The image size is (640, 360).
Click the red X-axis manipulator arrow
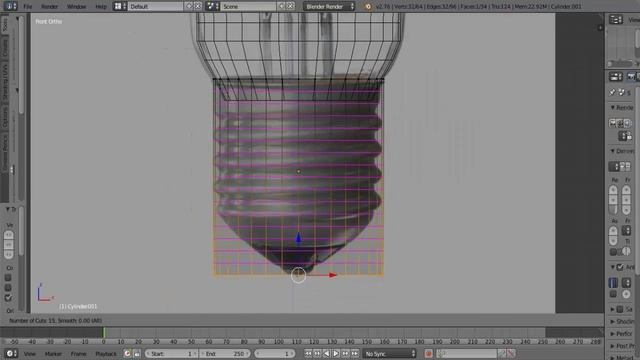click(x=332, y=275)
